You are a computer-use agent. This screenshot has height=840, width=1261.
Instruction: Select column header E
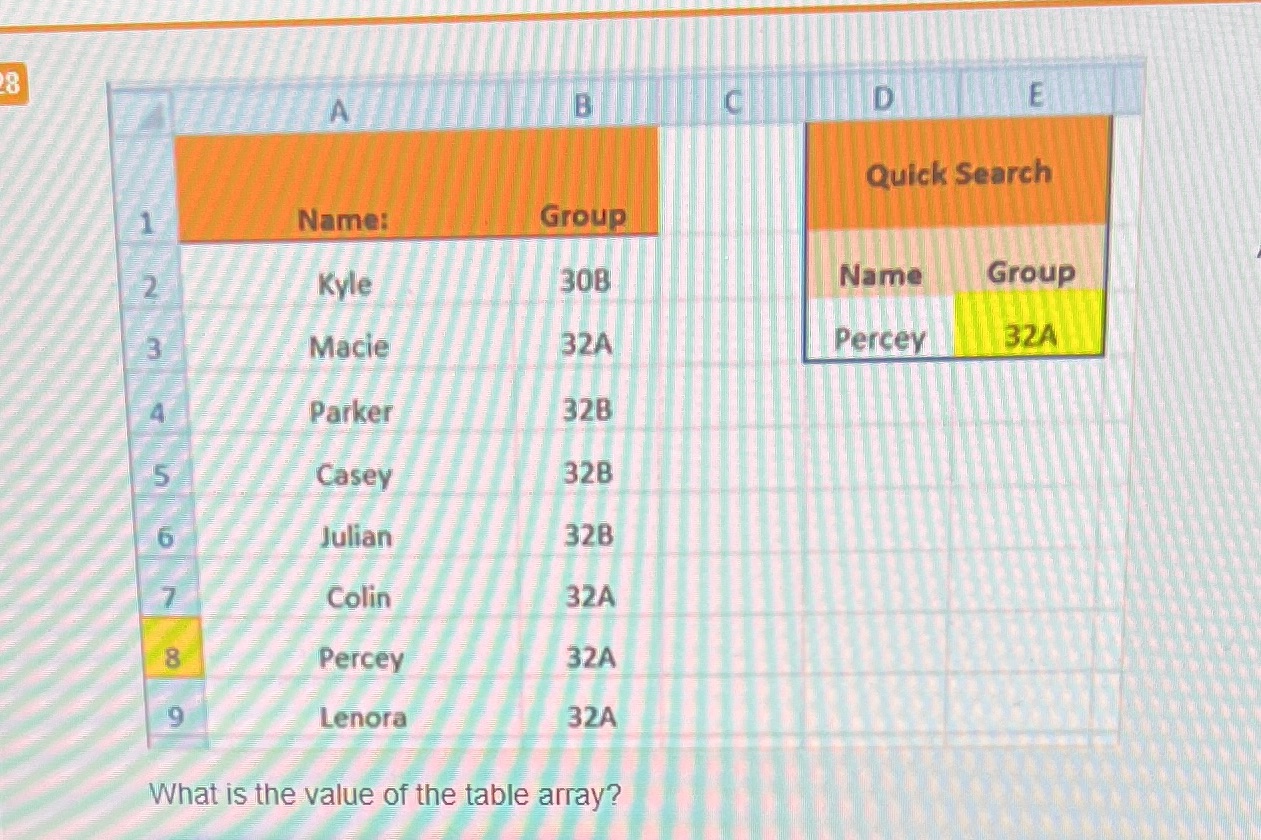pyautogui.click(x=1035, y=96)
